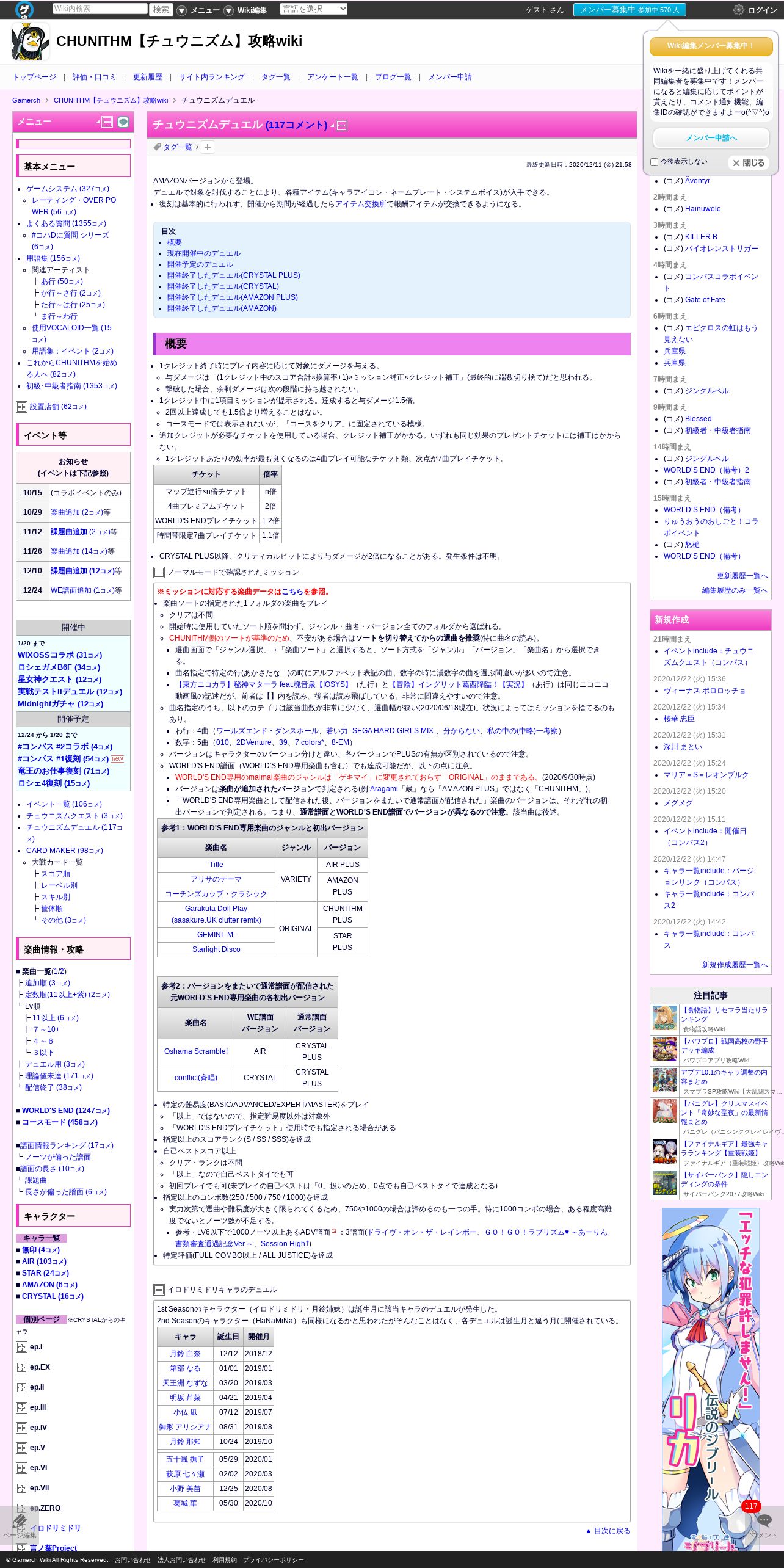The width and height of the screenshot is (784, 1568).
Task: Jump to 現在開催中のデュエル in contents
Action: tap(204, 254)
